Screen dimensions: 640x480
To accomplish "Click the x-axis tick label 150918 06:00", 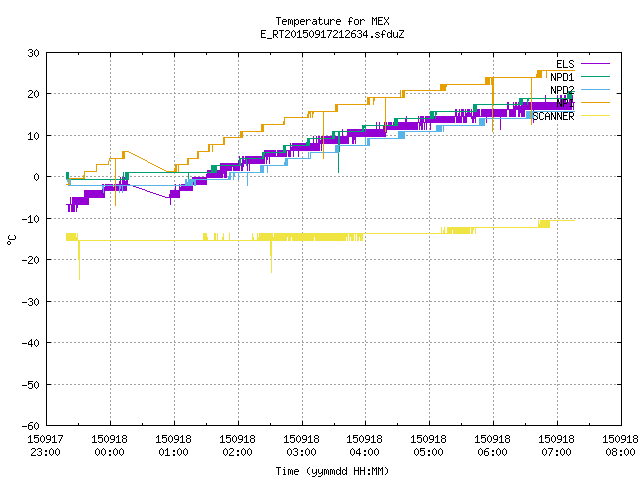I will (493, 446).
